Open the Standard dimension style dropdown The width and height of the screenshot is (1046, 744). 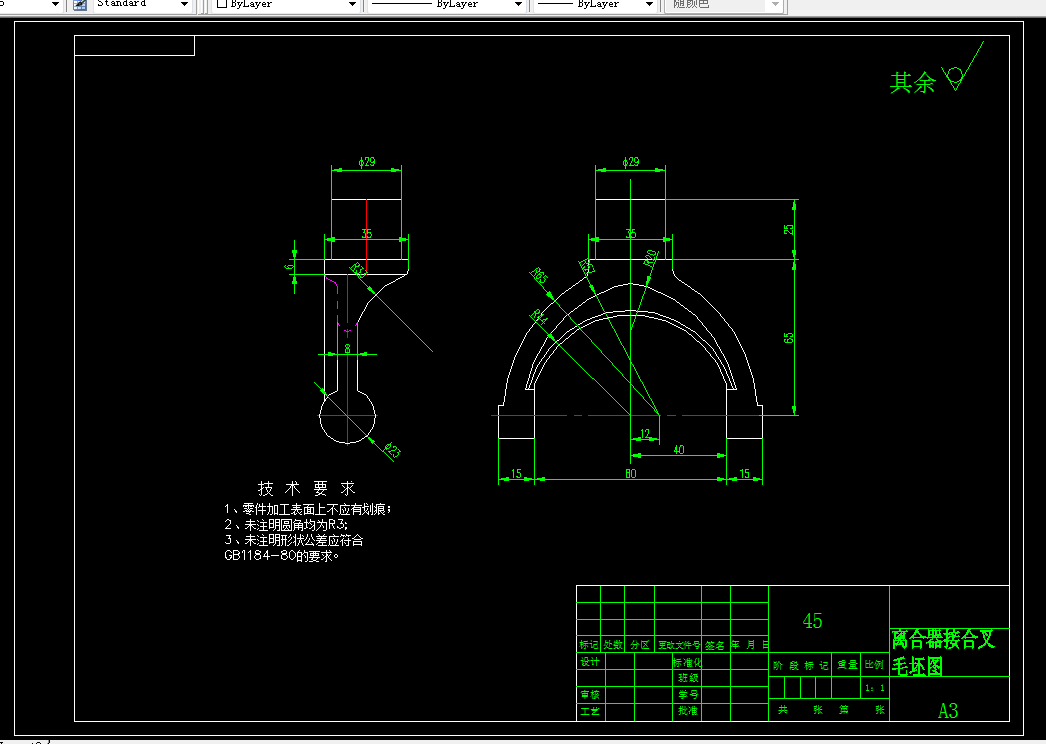coord(185,4)
